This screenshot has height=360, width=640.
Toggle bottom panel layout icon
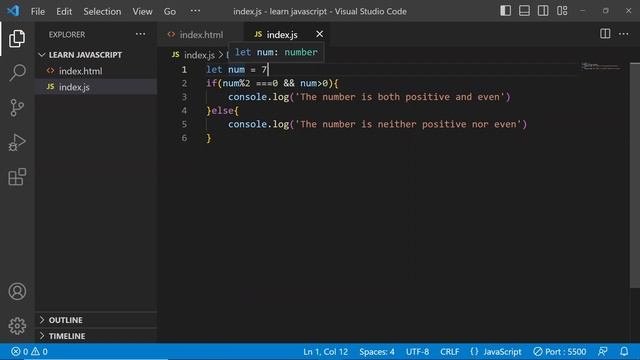pyautogui.click(x=524, y=11)
